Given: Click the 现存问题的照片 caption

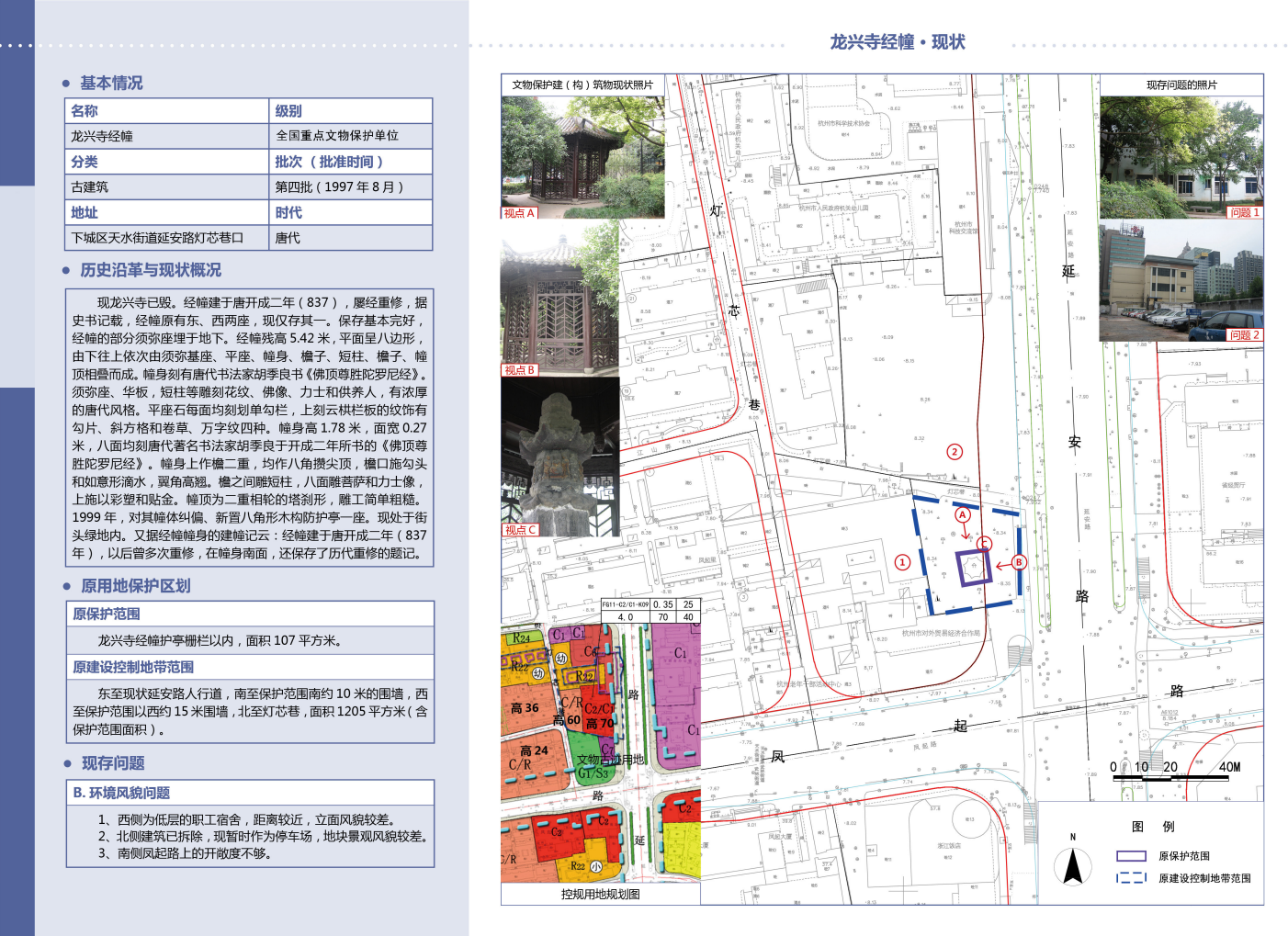Looking at the screenshot, I should tap(1181, 85).
